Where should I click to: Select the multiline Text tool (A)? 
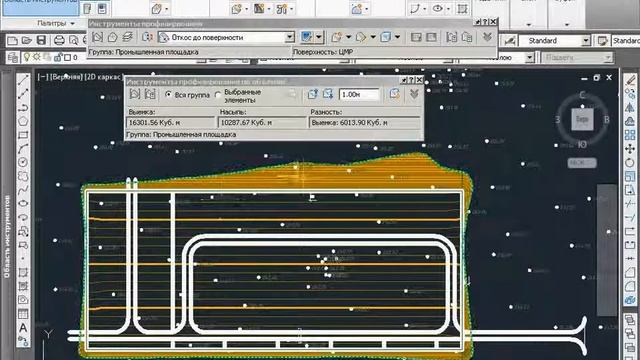[x=23, y=327]
